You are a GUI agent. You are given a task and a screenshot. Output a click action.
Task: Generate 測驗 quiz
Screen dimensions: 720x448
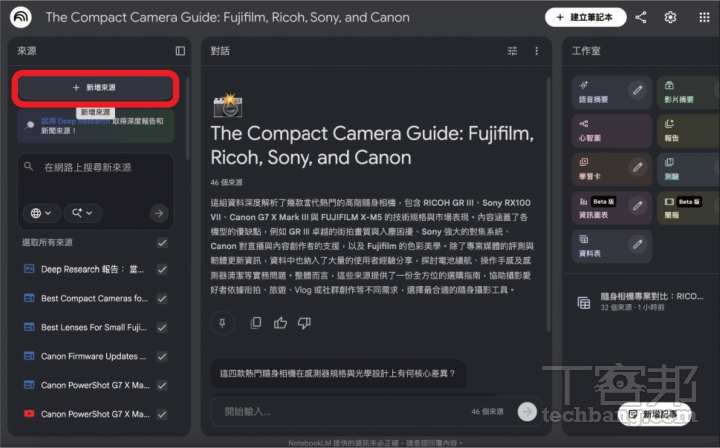[x=688, y=169]
